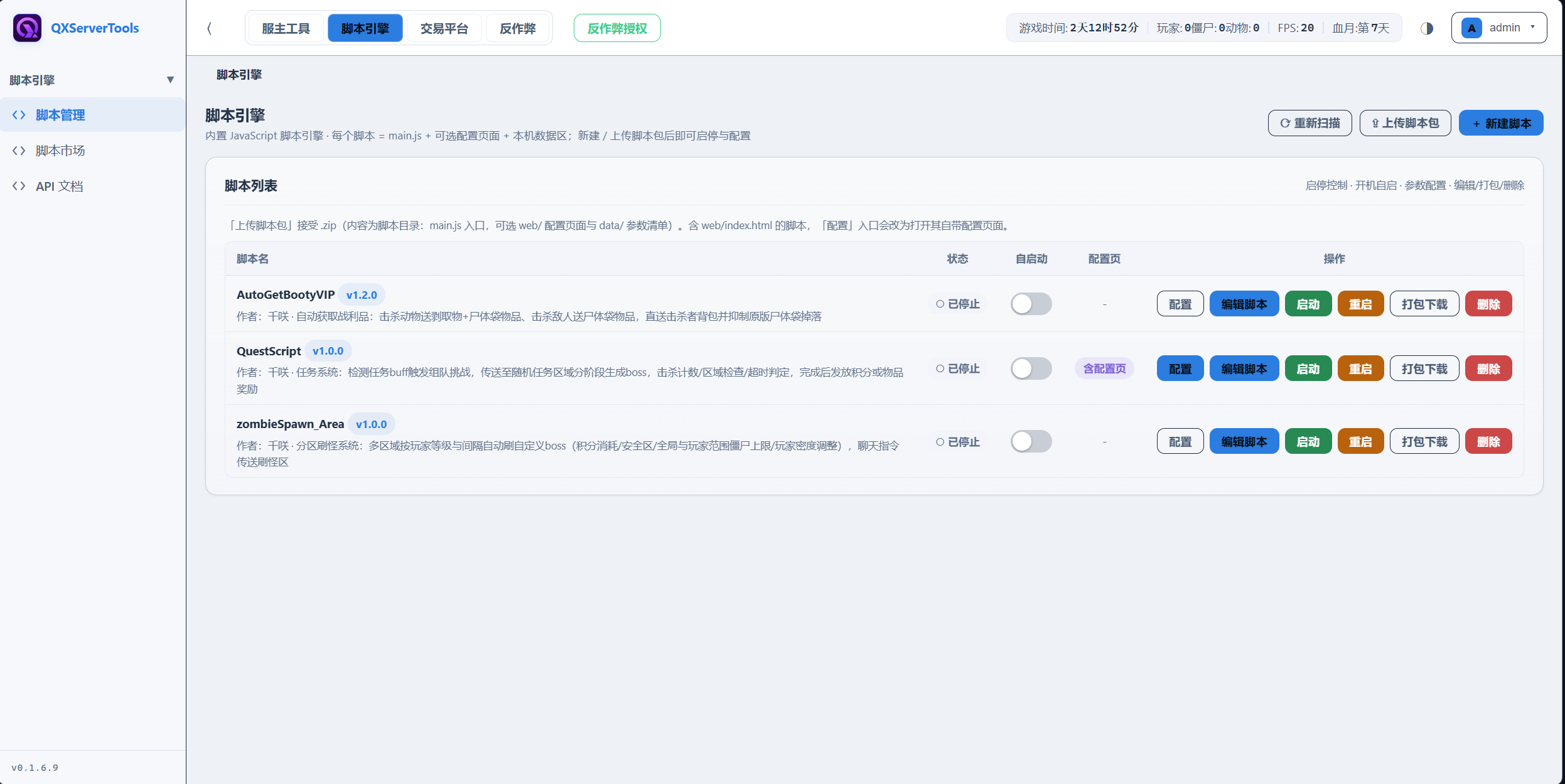The width and height of the screenshot is (1565, 784).
Task: Start the QuestScript script
Action: point(1308,368)
